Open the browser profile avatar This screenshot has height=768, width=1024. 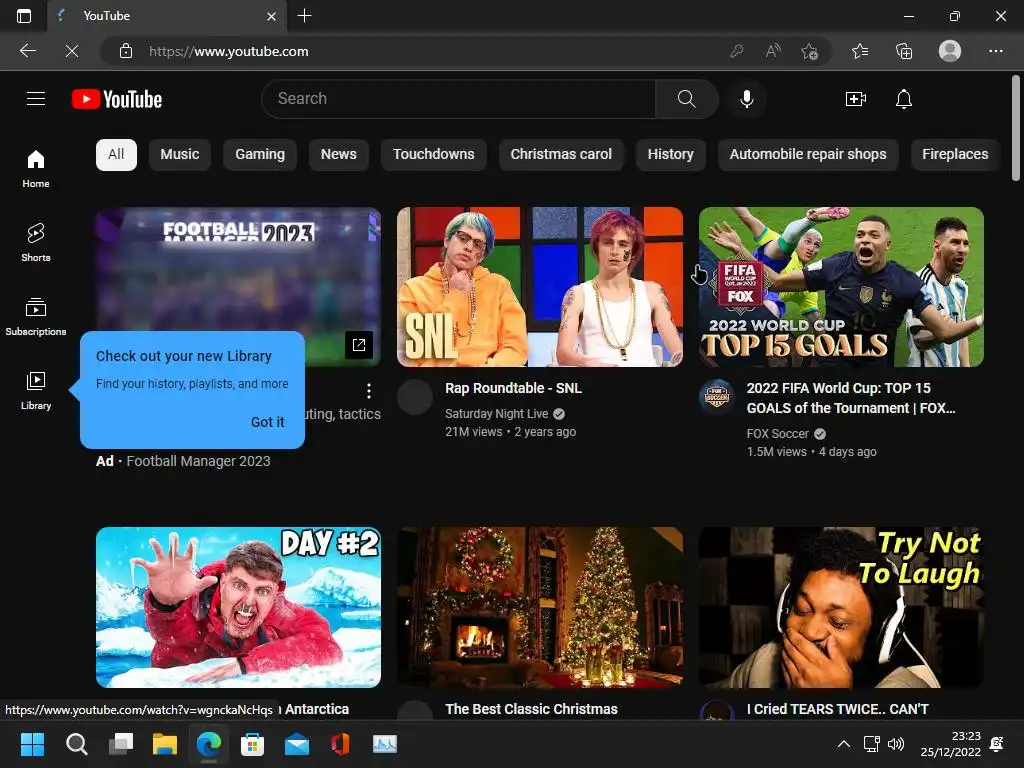(x=950, y=51)
